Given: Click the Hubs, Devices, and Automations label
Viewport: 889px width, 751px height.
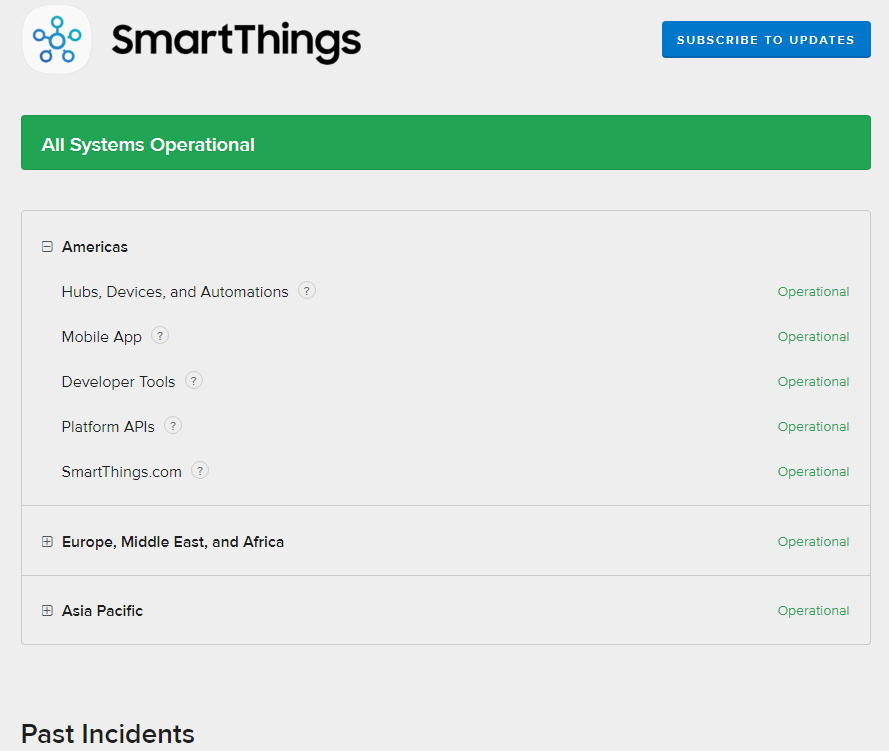Looking at the screenshot, I should click(x=175, y=292).
